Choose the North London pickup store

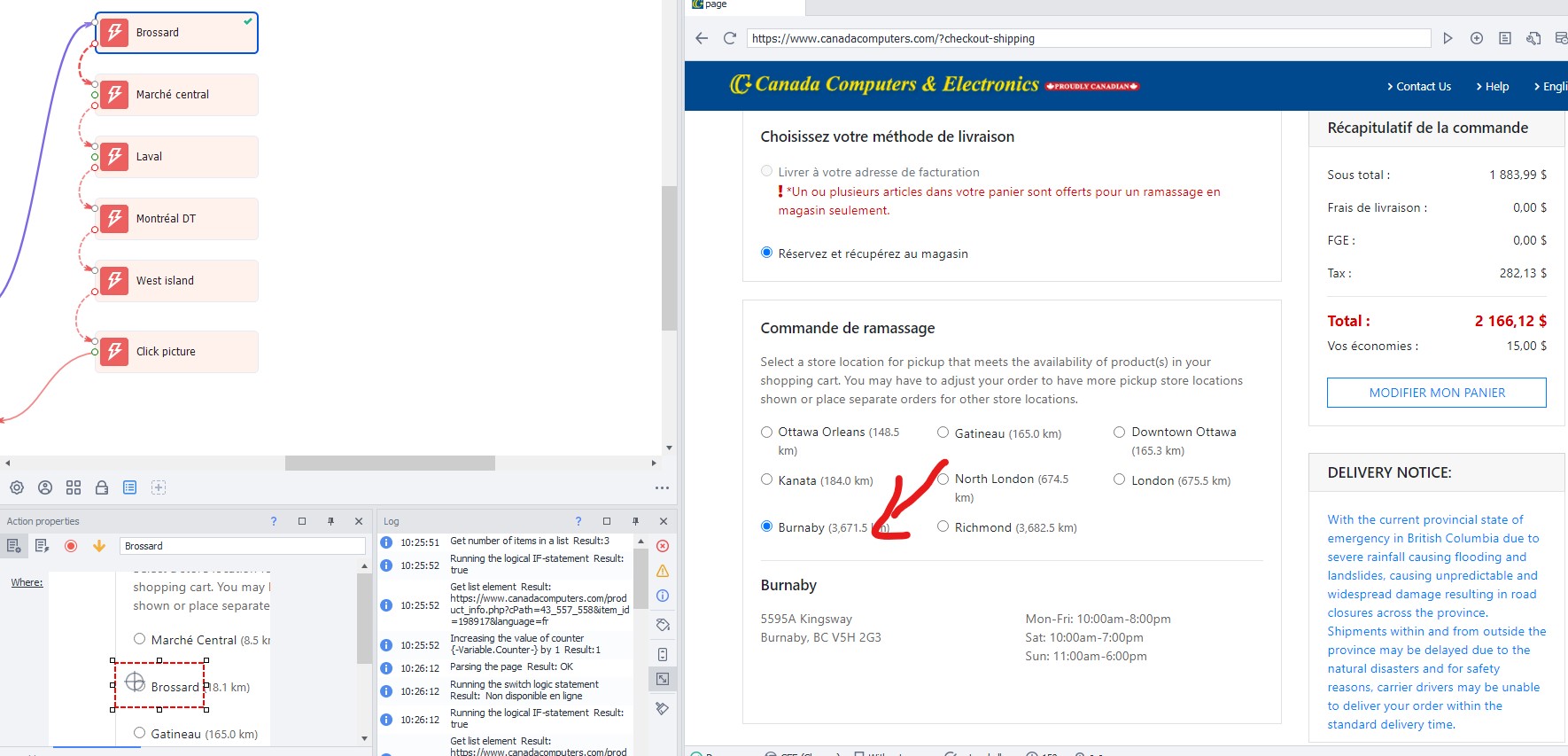pyautogui.click(x=943, y=479)
